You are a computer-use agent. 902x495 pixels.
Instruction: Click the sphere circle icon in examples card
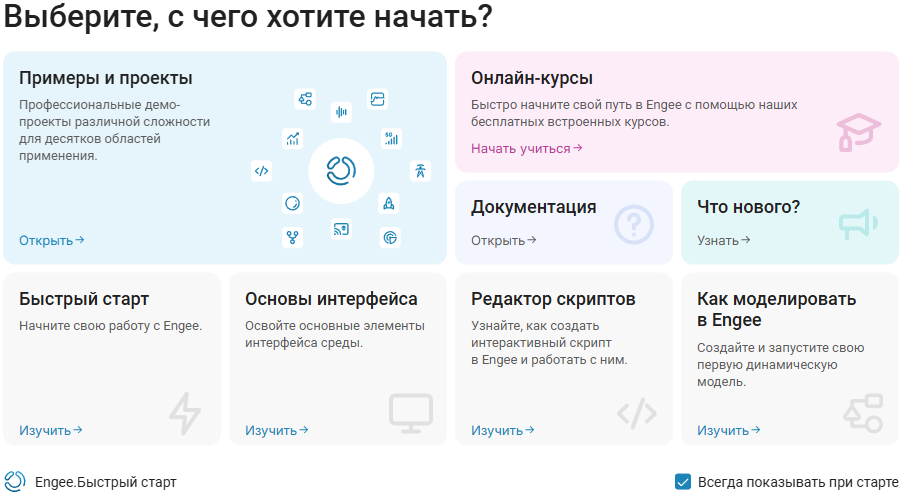[293, 203]
